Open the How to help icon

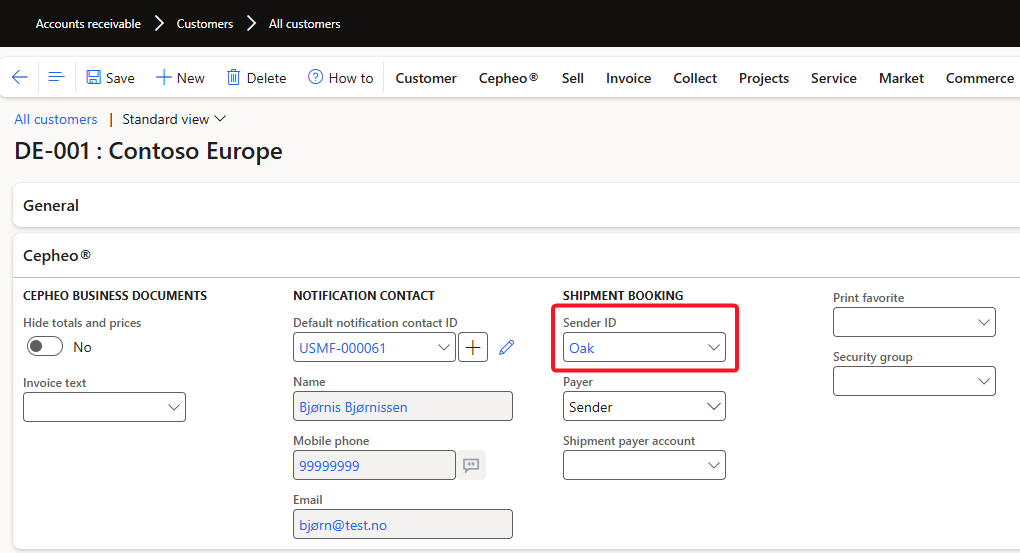(316, 78)
